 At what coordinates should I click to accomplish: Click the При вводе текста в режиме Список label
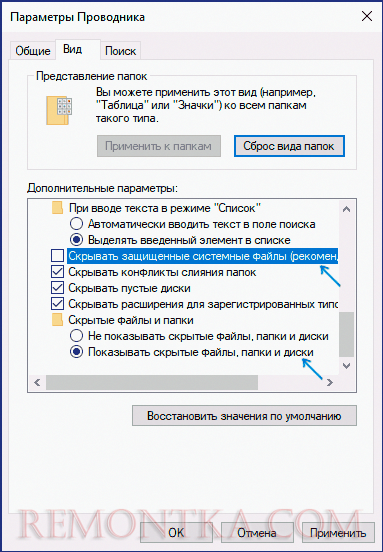165,208
